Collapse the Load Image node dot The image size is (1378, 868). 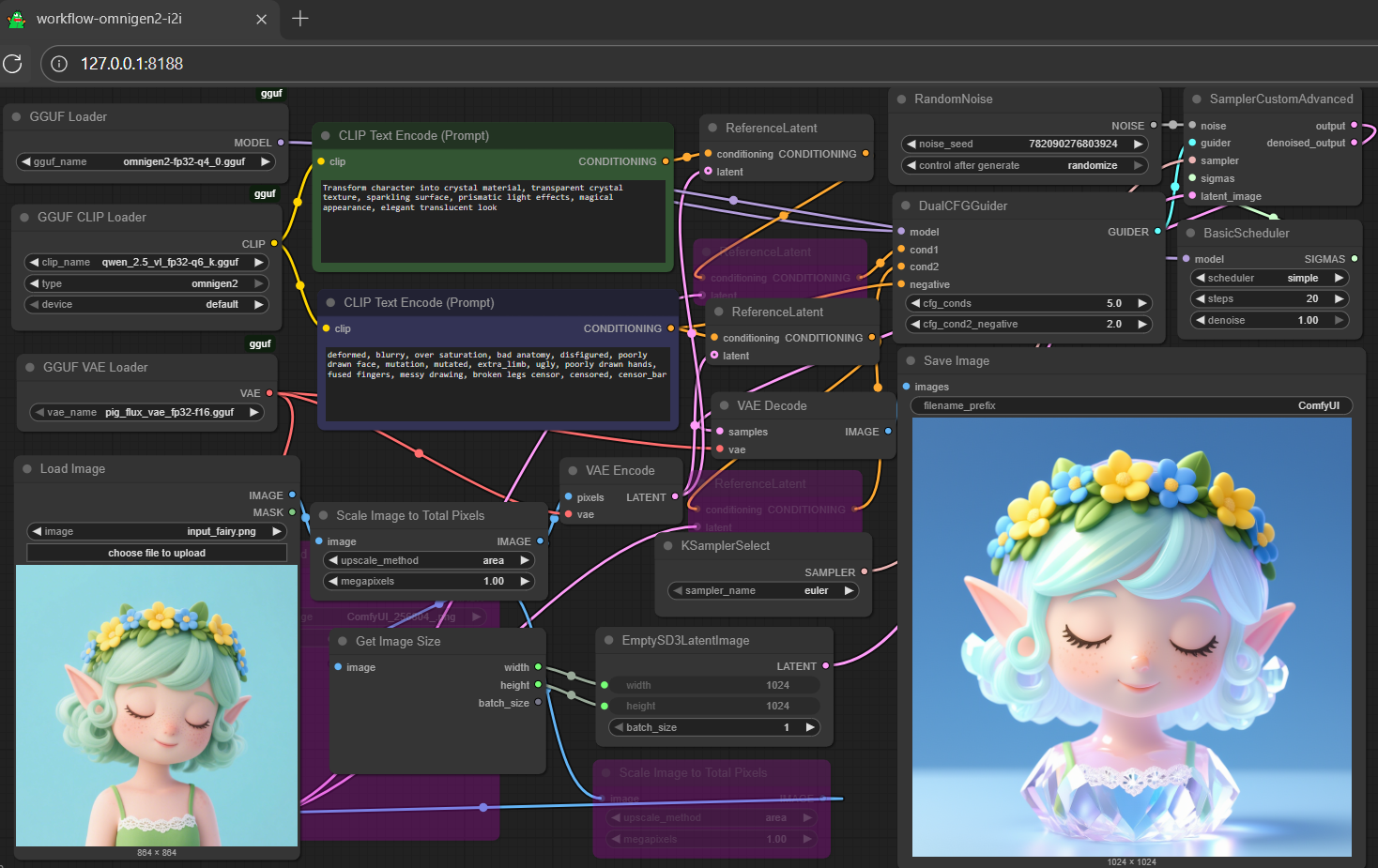(x=27, y=469)
